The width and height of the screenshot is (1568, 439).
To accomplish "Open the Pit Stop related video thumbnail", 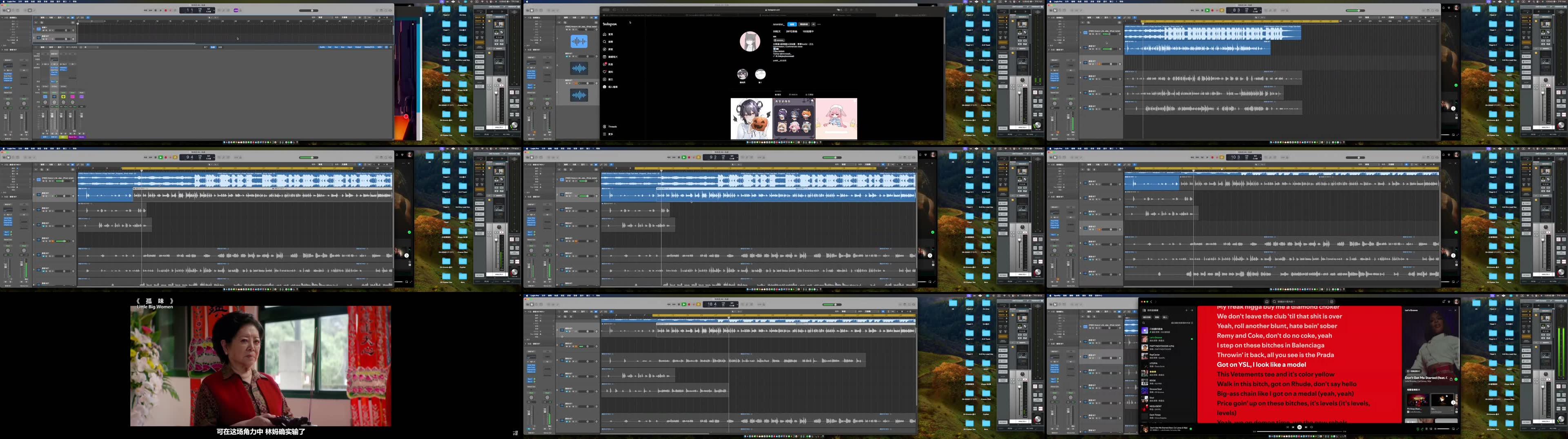I will [x=1418, y=400].
